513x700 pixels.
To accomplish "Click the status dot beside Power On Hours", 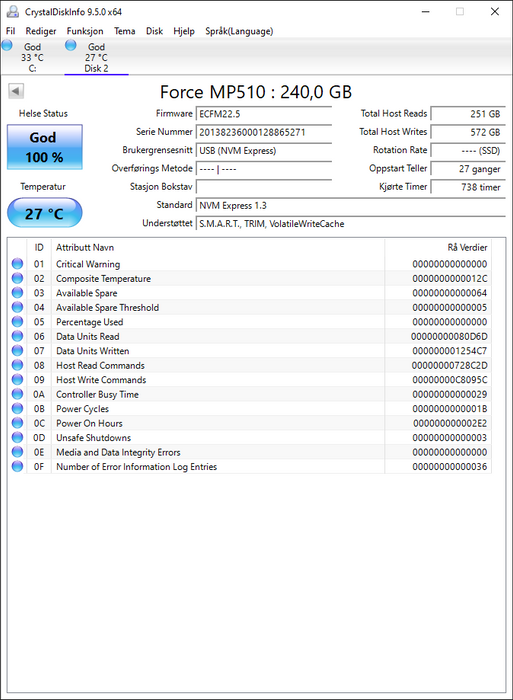I will tap(17, 423).
